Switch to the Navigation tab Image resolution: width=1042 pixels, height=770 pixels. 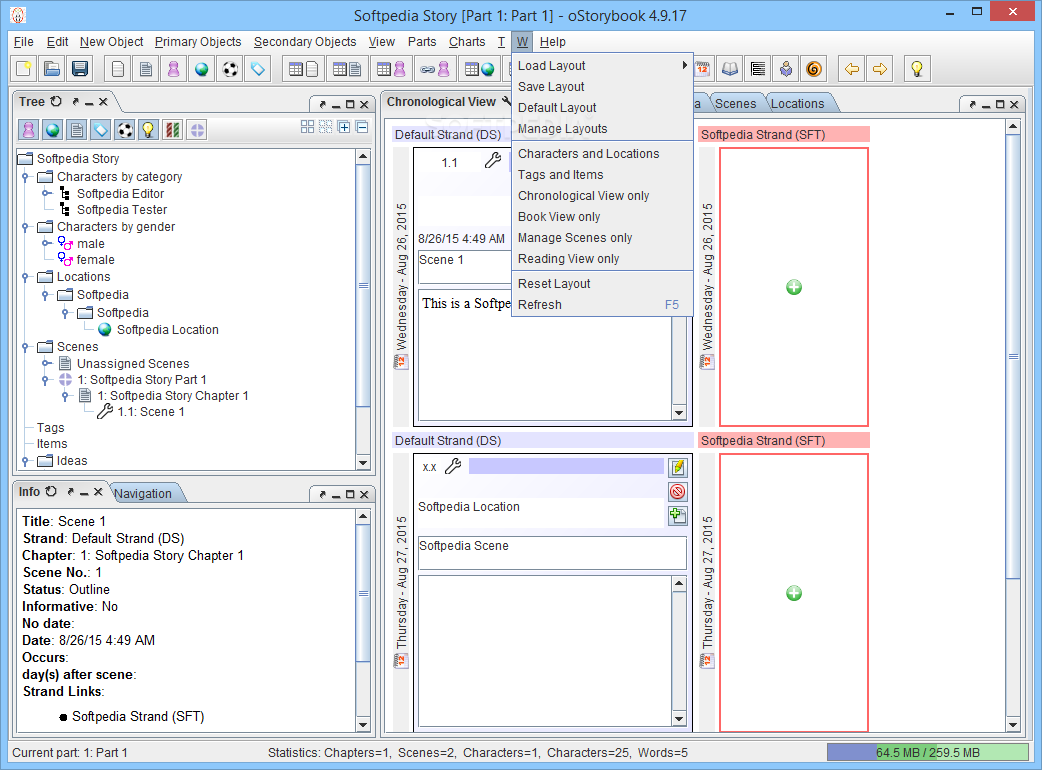click(x=143, y=494)
